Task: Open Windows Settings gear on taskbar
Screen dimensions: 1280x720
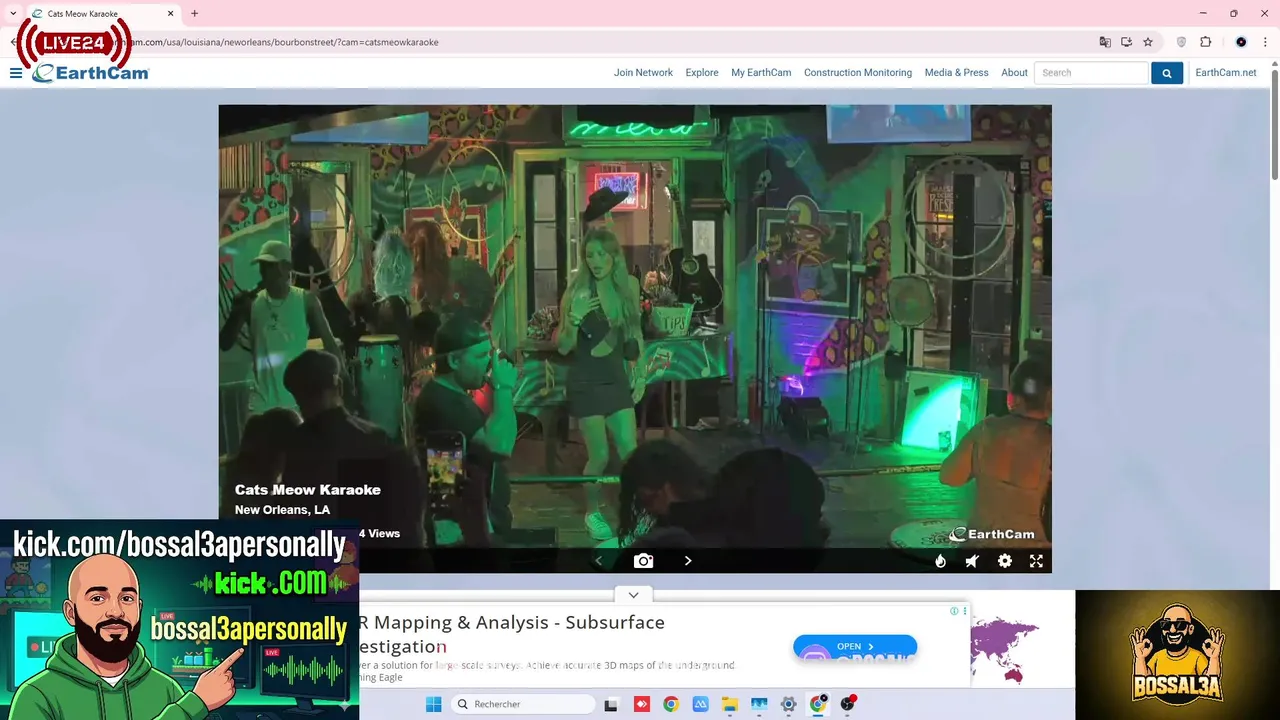Action: click(x=788, y=704)
